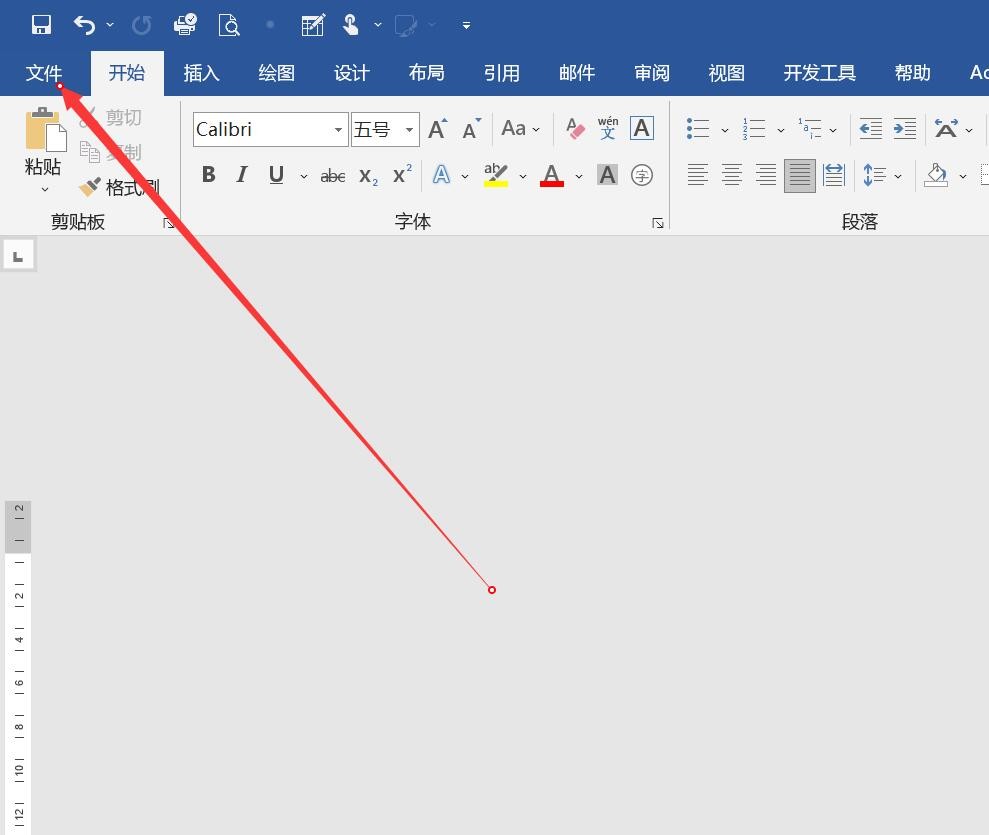
Task: Open the font size (五号) dropdown
Action: click(x=410, y=129)
